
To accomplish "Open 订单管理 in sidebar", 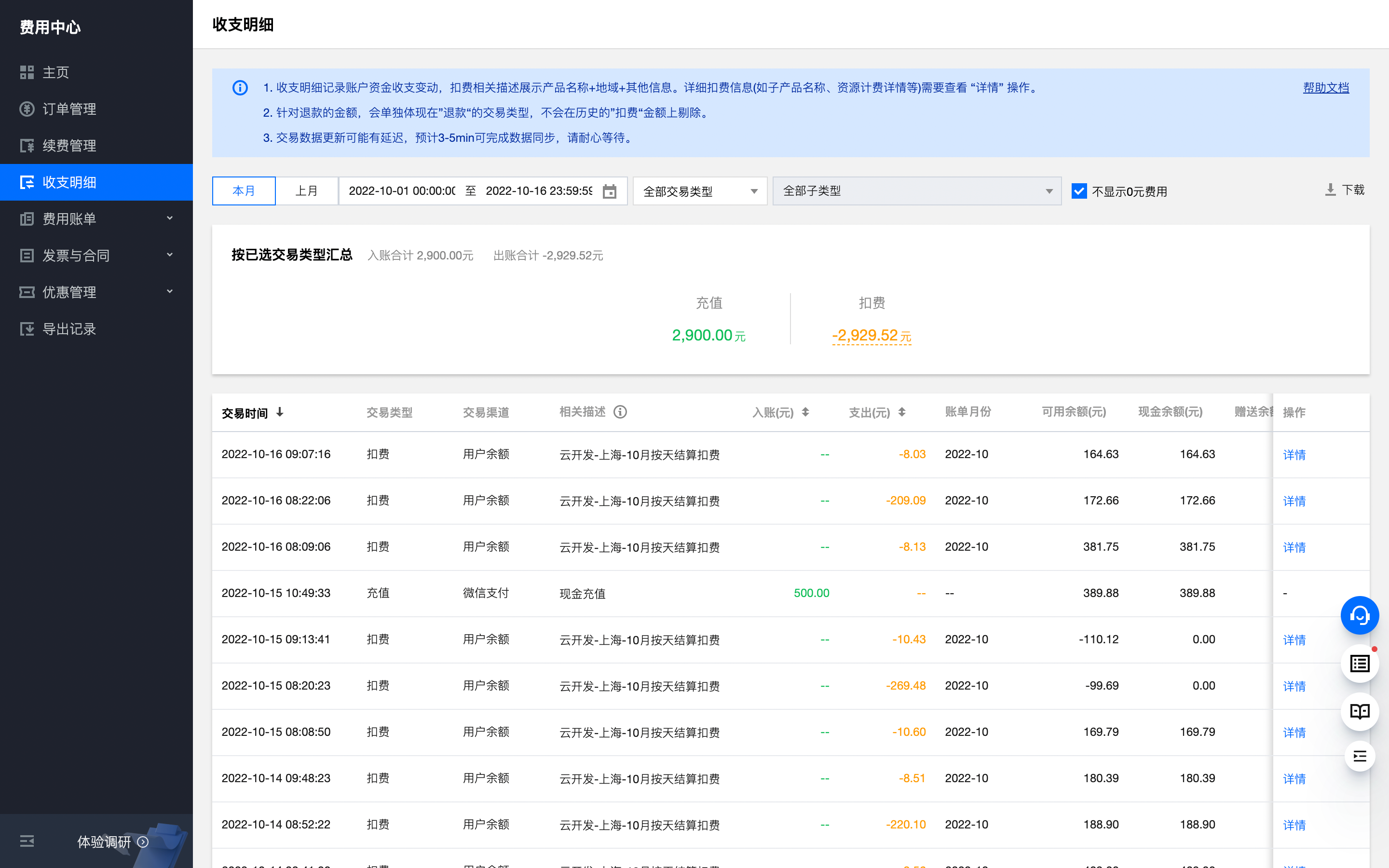I will [69, 109].
